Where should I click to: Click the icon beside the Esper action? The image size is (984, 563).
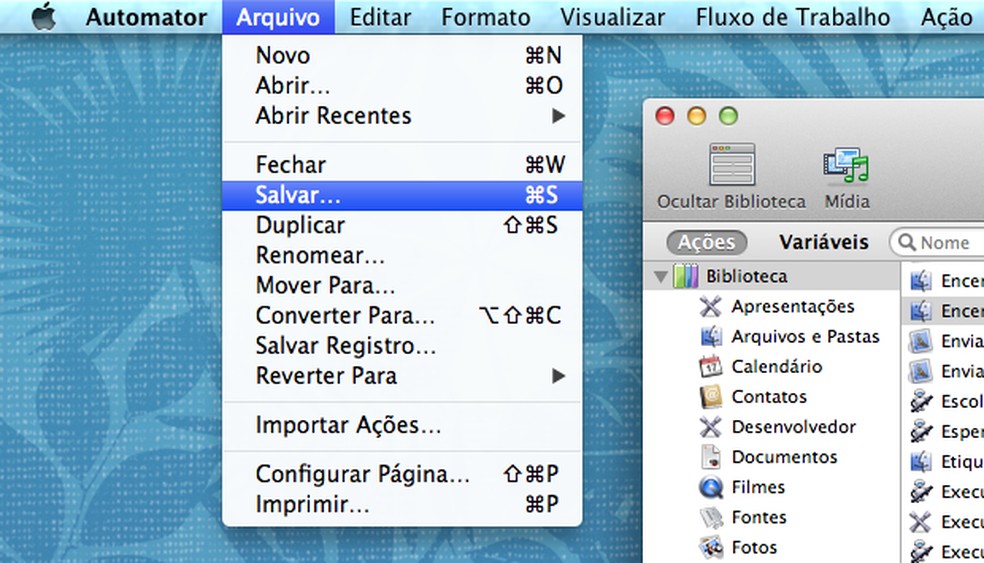point(921,431)
